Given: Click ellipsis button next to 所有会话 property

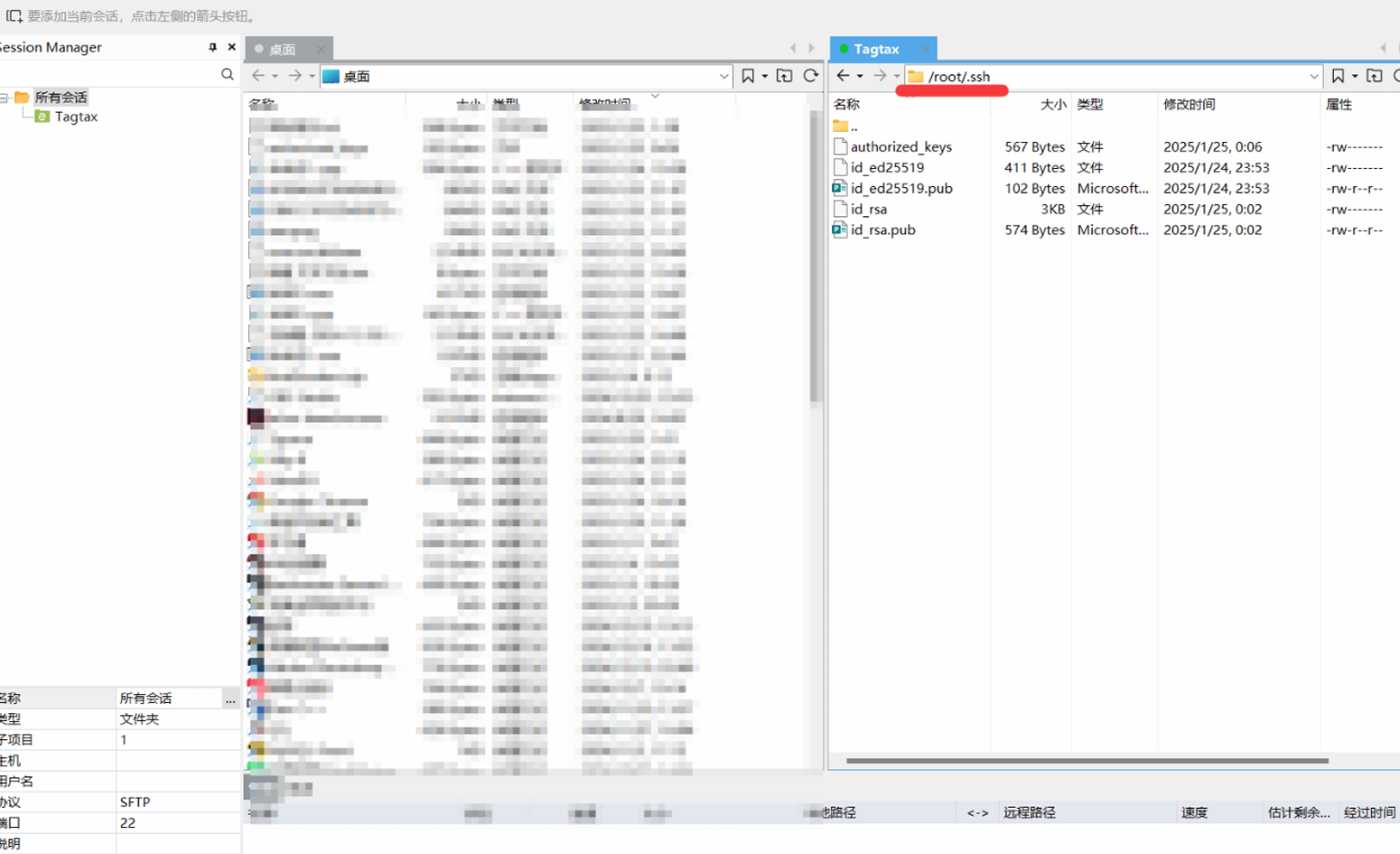Looking at the screenshot, I should (230, 699).
